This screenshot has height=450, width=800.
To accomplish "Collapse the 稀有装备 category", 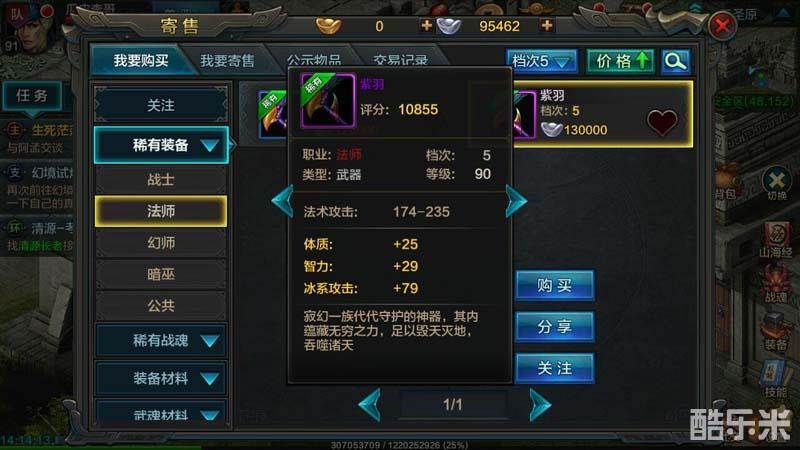I will click(x=161, y=145).
